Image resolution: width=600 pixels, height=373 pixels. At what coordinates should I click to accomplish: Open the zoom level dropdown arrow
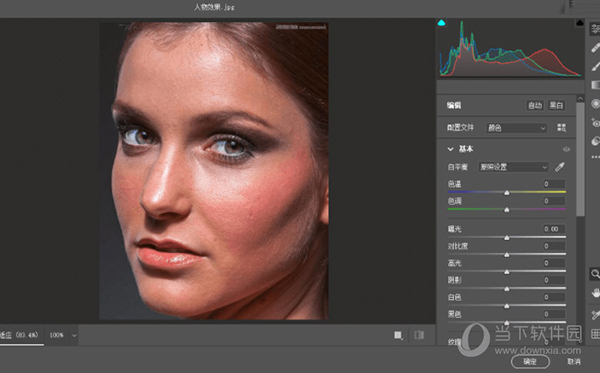[74, 336]
